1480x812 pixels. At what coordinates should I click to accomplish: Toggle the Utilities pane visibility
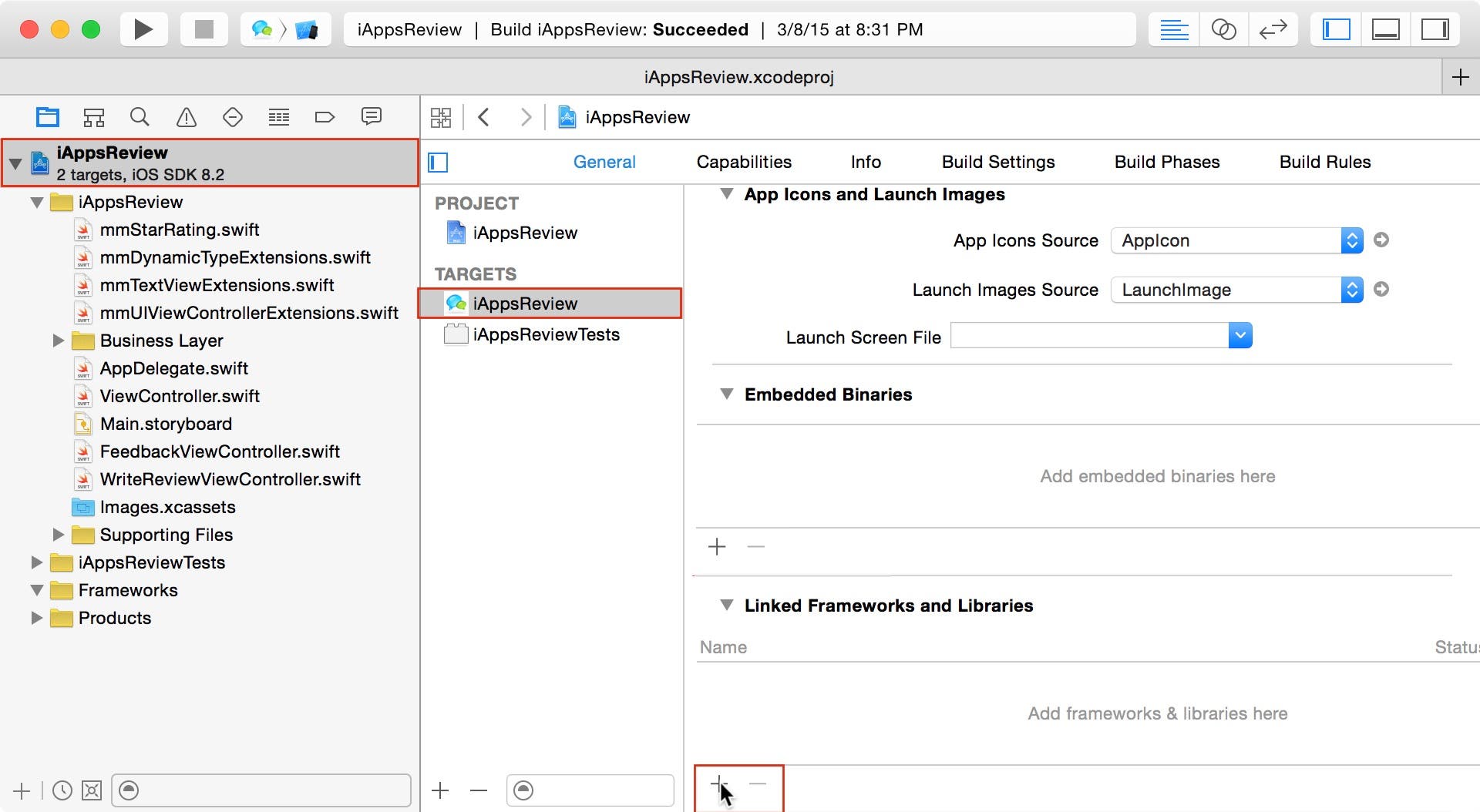click(x=1435, y=29)
